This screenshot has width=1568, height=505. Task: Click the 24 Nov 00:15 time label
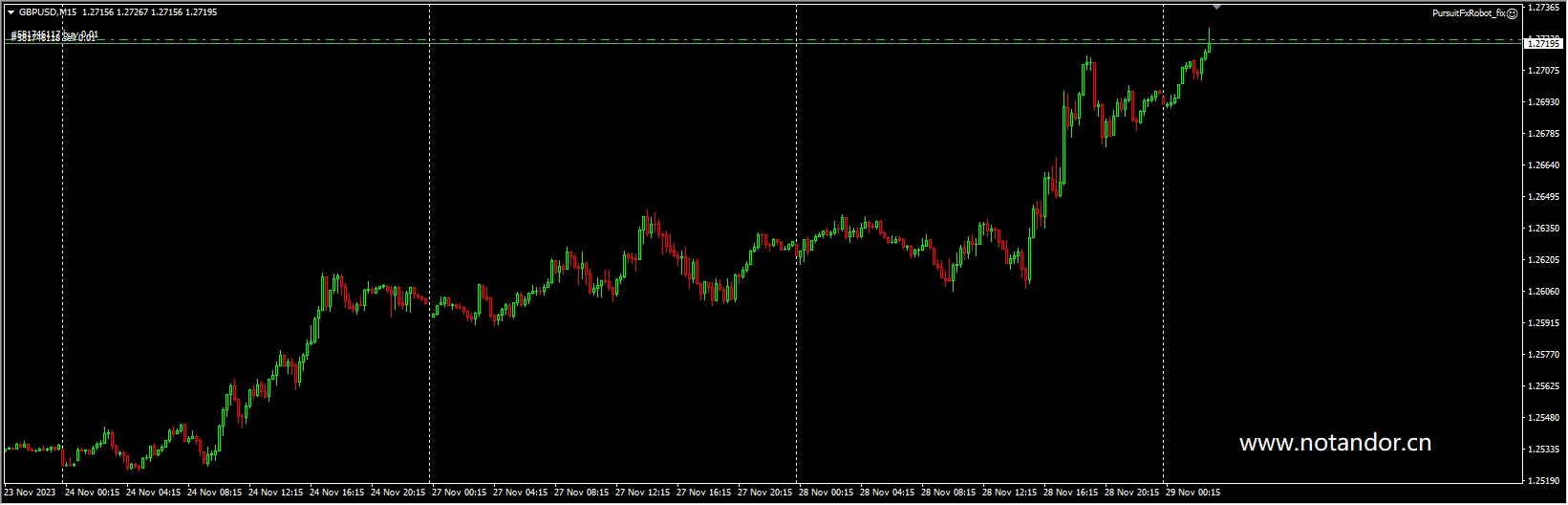click(92, 494)
